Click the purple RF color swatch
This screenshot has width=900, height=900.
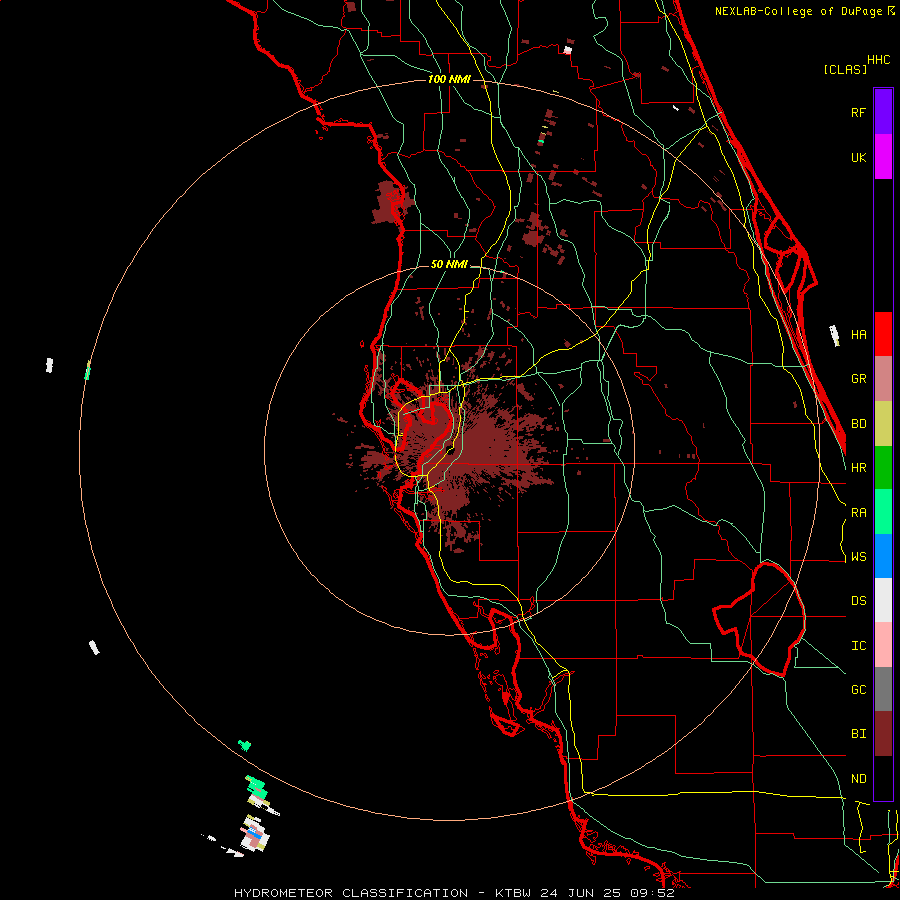pos(883,112)
